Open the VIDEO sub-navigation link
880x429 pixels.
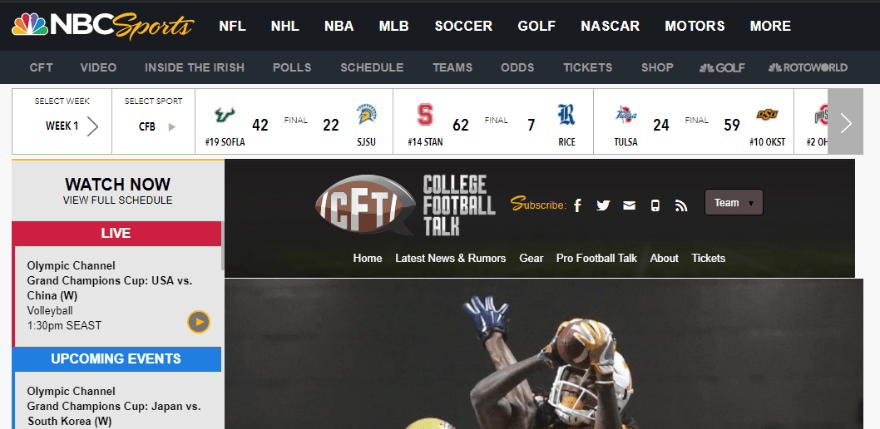pos(98,68)
